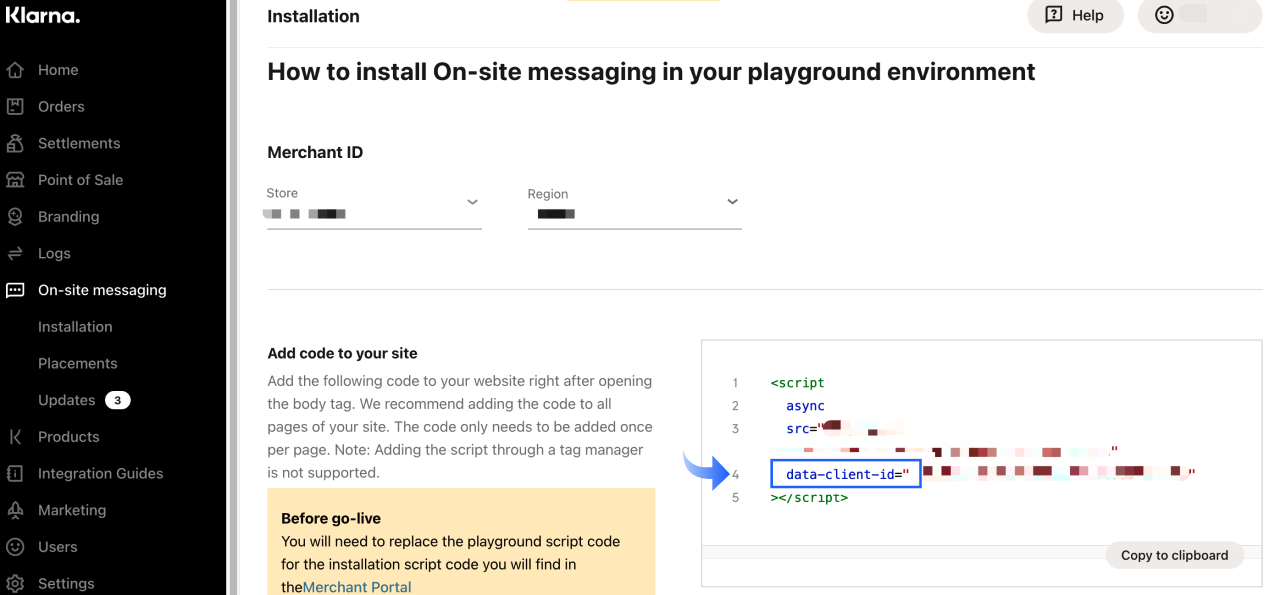This screenshot has height=595, width=1275.
Task: Click the 'Add code to your site' heading
Action: pos(342,353)
